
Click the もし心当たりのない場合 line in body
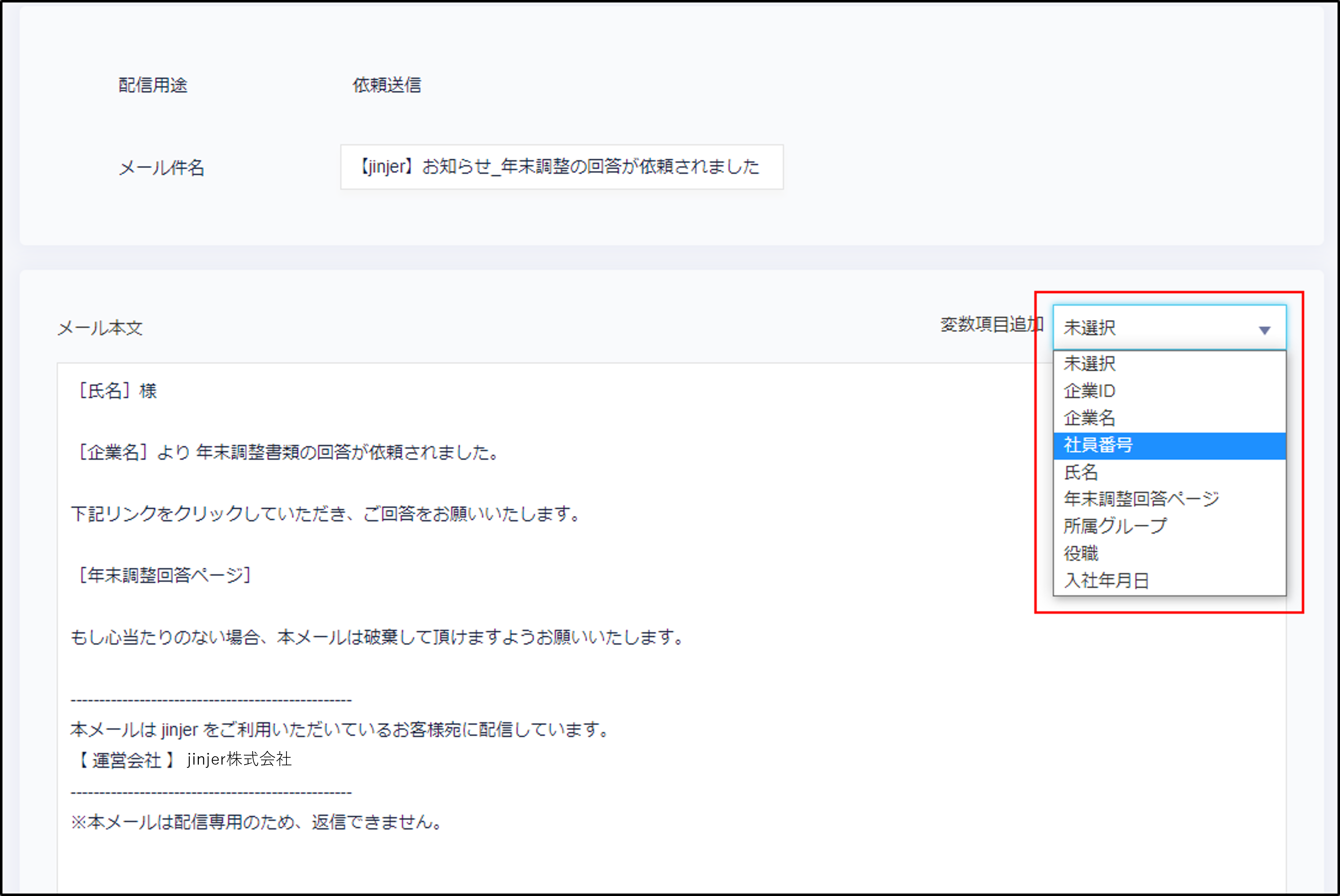point(377,636)
